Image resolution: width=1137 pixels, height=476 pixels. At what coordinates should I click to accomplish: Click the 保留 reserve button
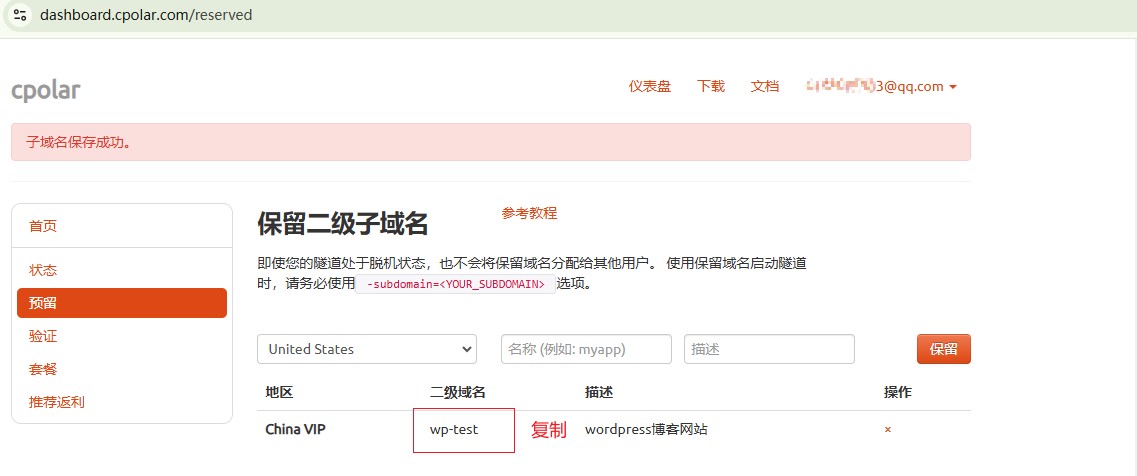(943, 349)
